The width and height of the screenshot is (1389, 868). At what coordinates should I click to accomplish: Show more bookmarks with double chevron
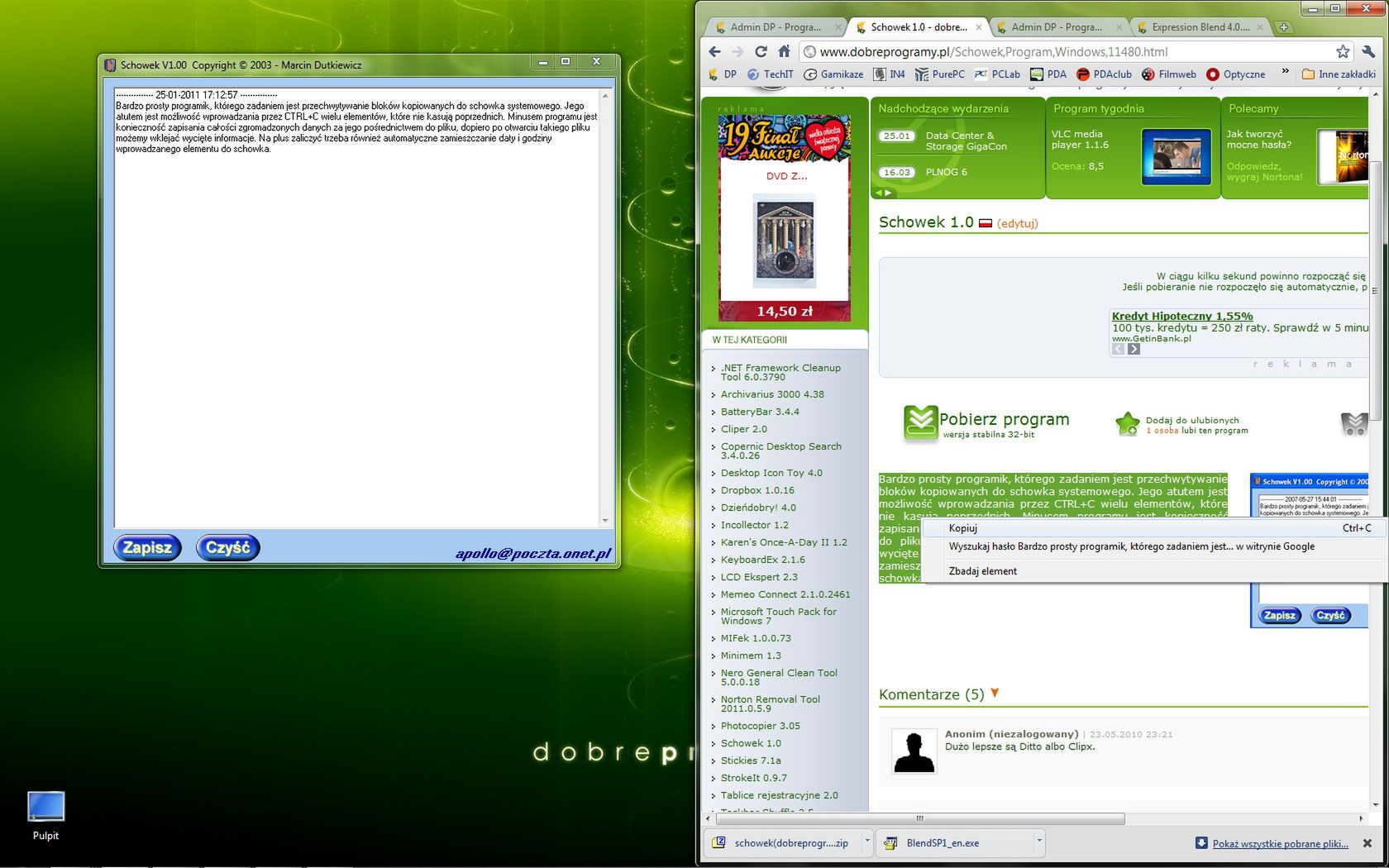point(1285,72)
